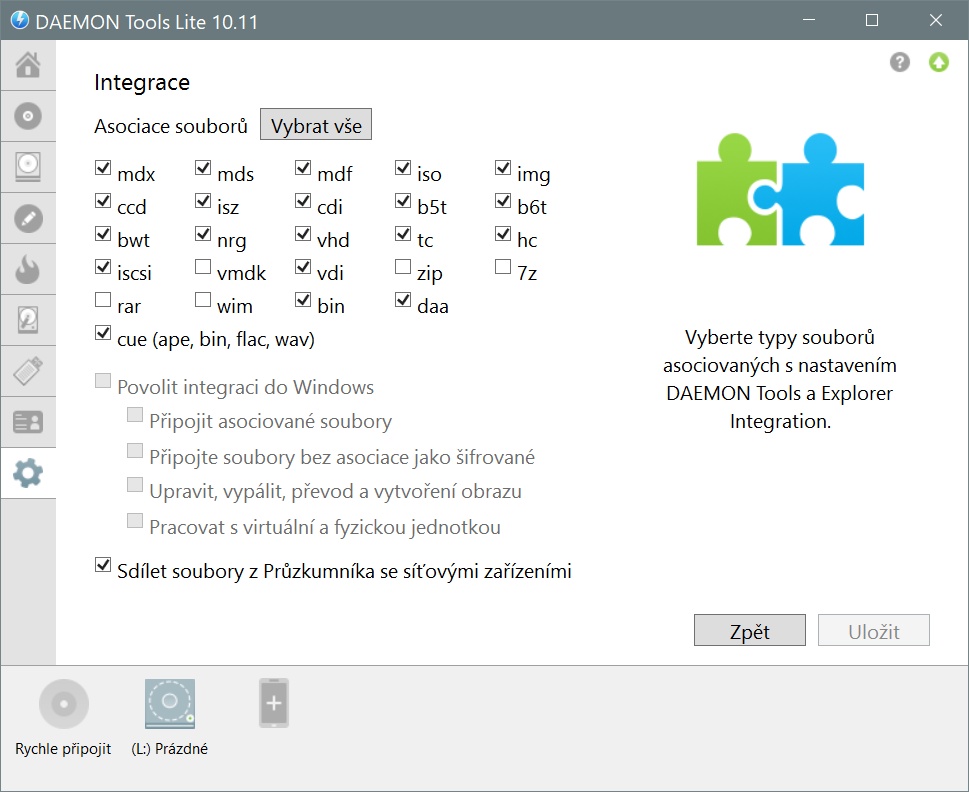Click the Povolit integraci do Windows checkbox

[x=103, y=380]
